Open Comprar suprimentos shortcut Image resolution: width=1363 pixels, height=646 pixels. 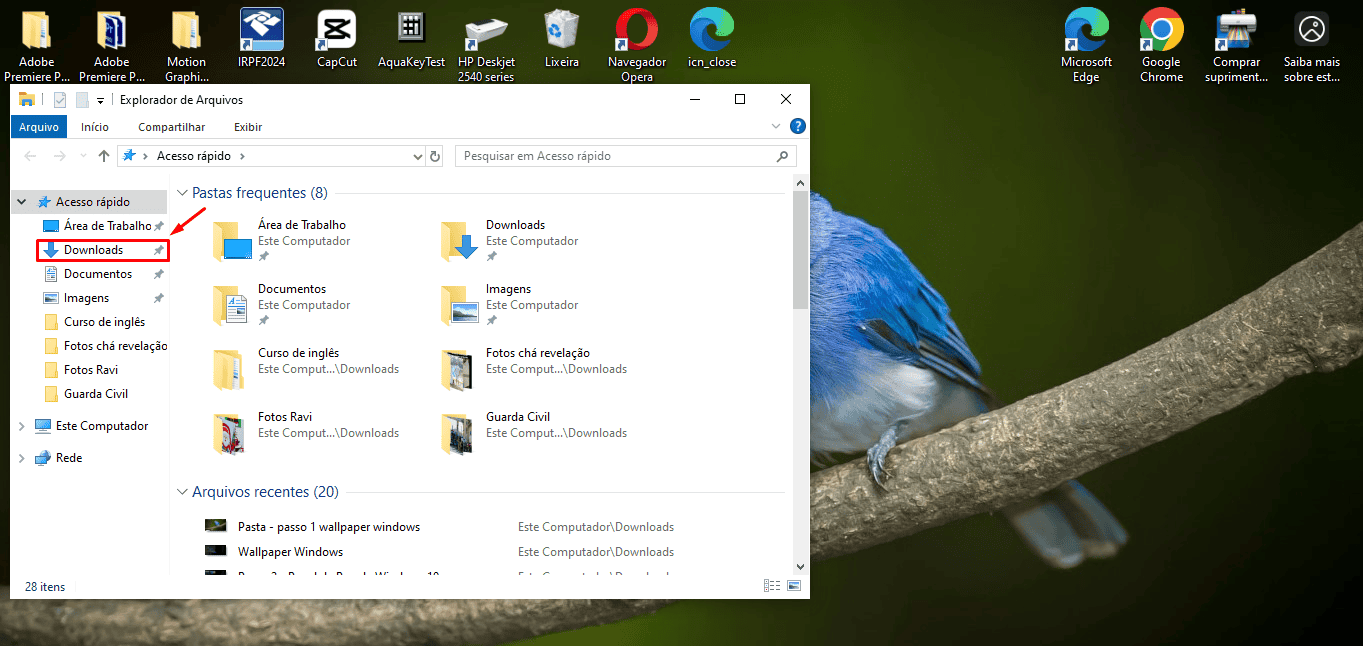coord(1237,45)
